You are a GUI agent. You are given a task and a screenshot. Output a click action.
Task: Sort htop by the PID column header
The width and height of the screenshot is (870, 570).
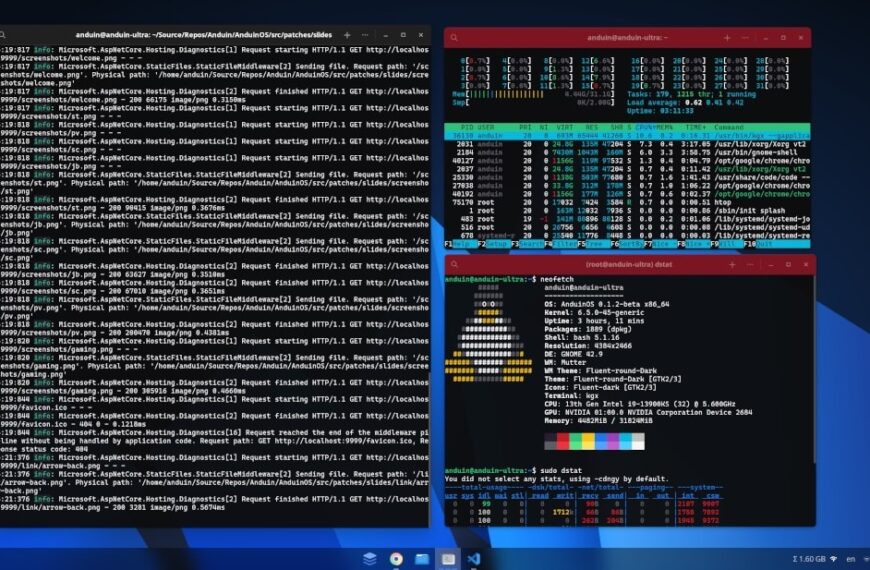click(467, 127)
